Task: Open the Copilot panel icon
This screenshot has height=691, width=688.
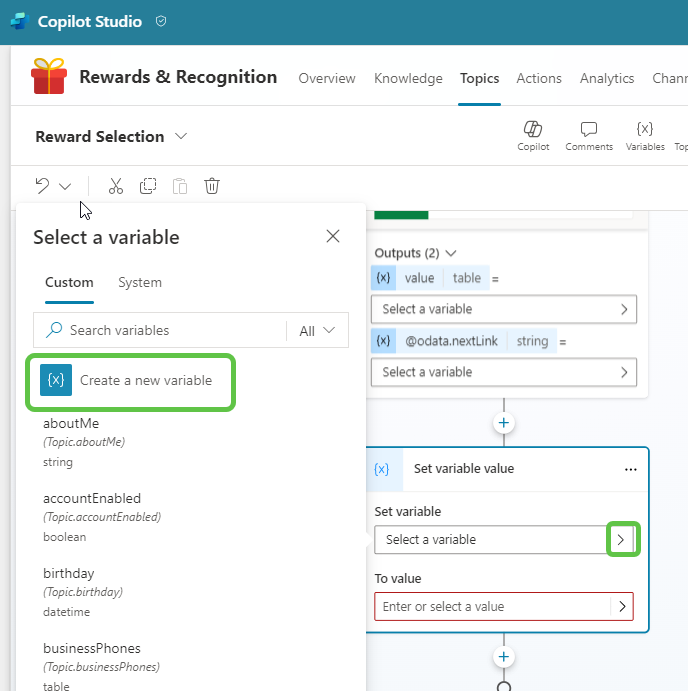Action: coord(533,135)
